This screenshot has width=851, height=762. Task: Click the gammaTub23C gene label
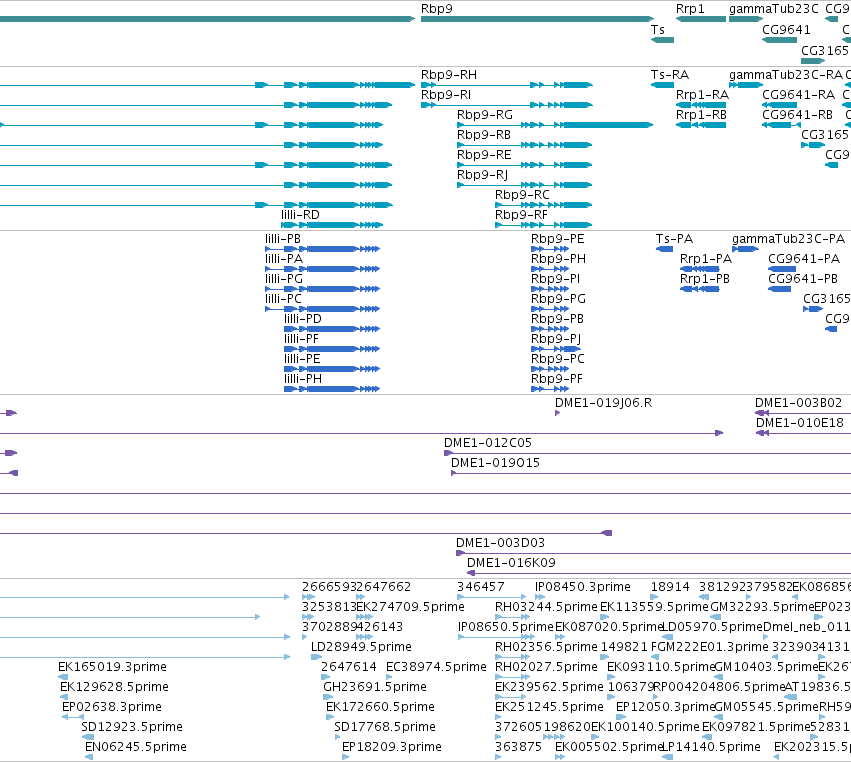point(773,9)
